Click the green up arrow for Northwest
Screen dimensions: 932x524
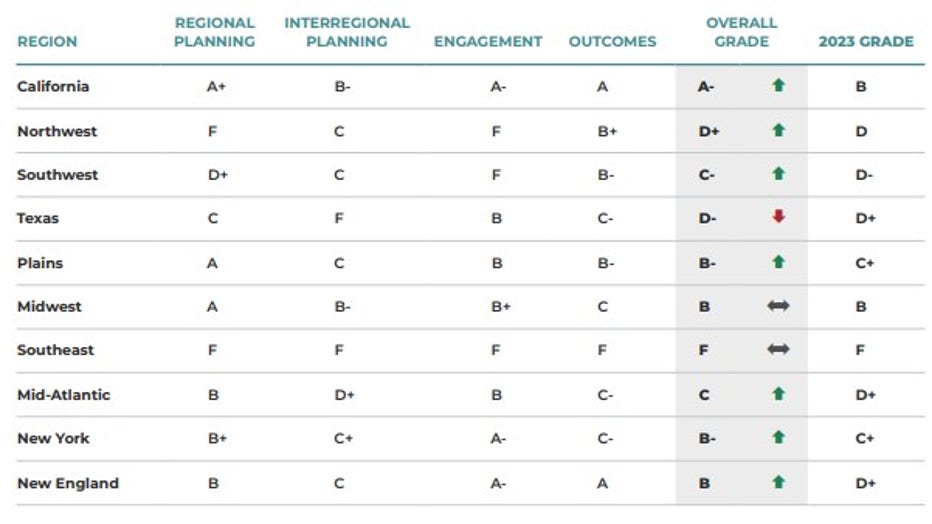point(778,131)
